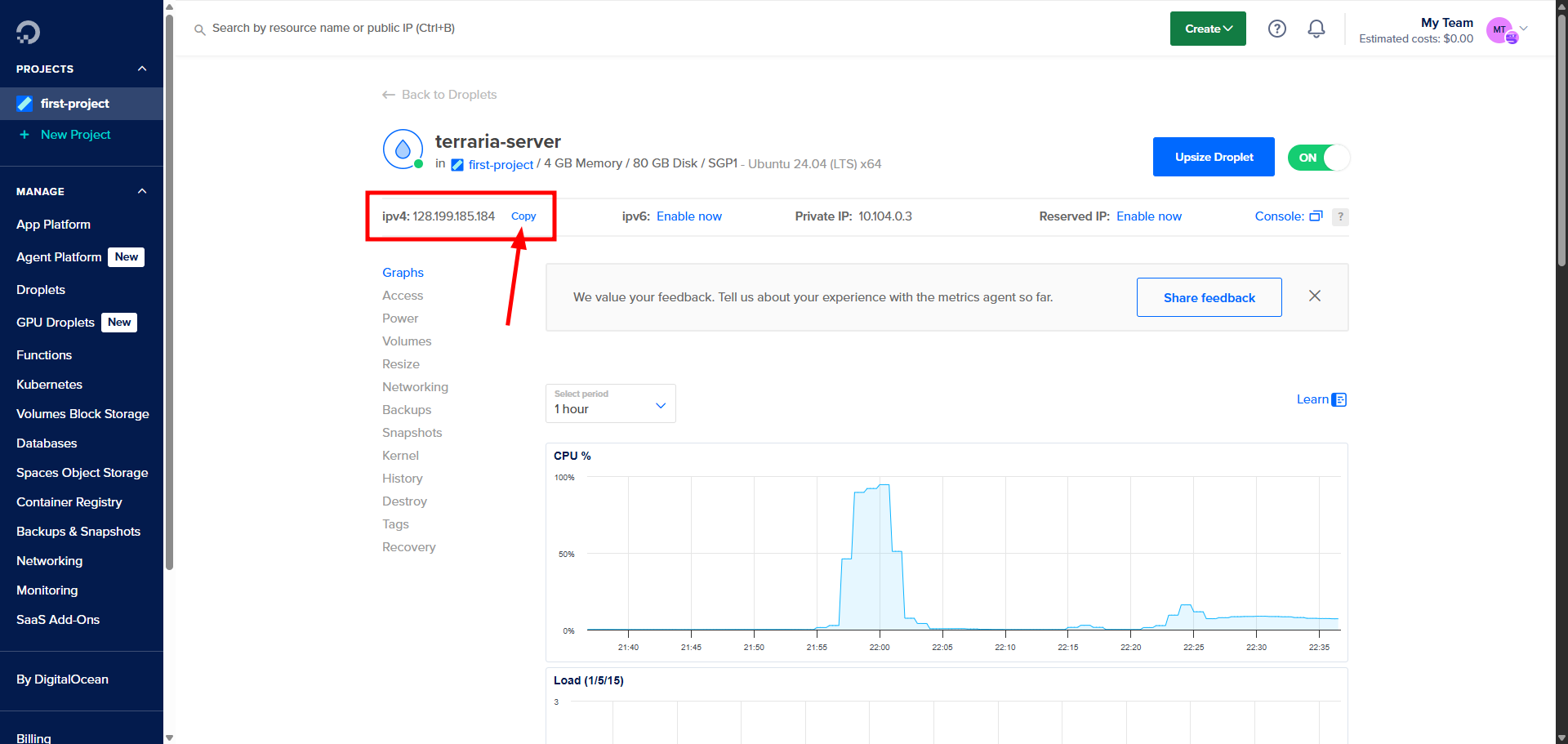This screenshot has height=744, width=1568.
Task: Open the help question-mark icon in the header
Action: [x=1276, y=28]
